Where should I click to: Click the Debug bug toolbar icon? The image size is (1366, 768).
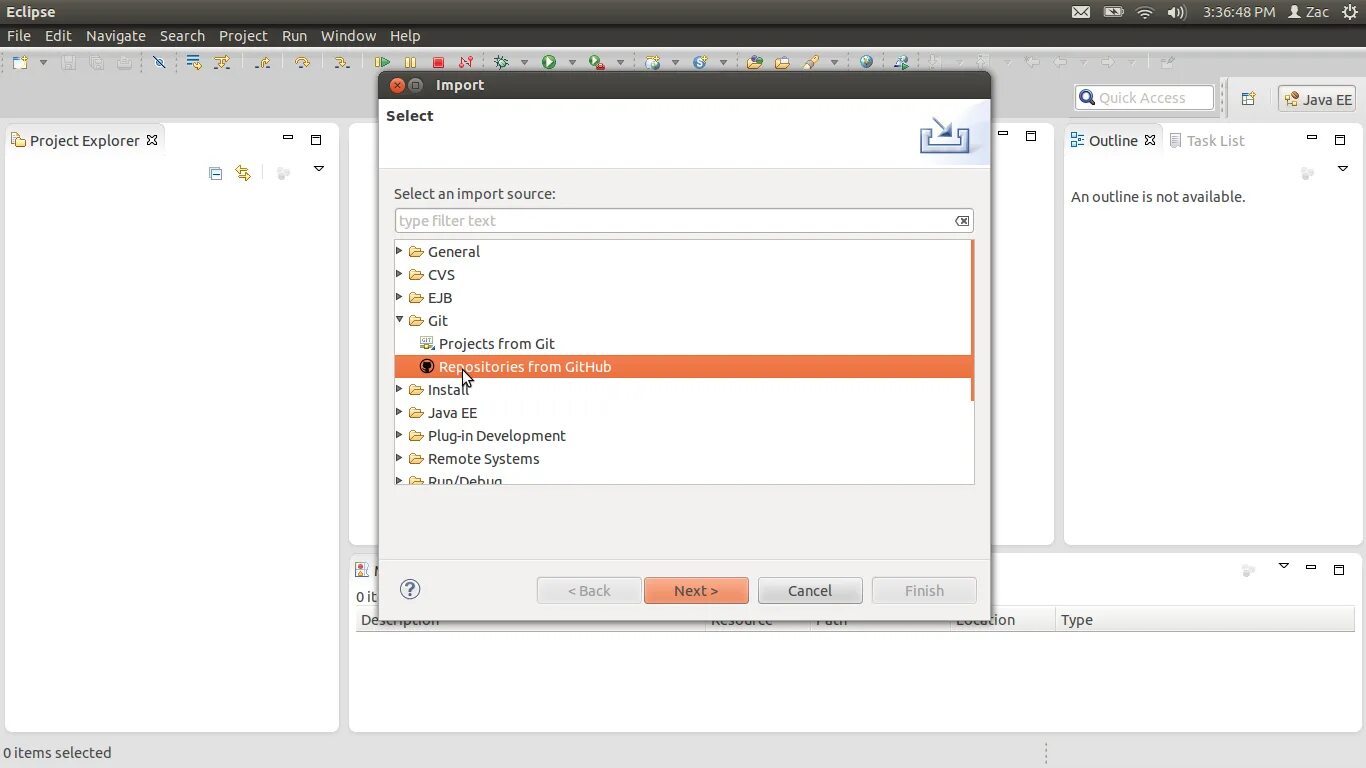[x=501, y=62]
